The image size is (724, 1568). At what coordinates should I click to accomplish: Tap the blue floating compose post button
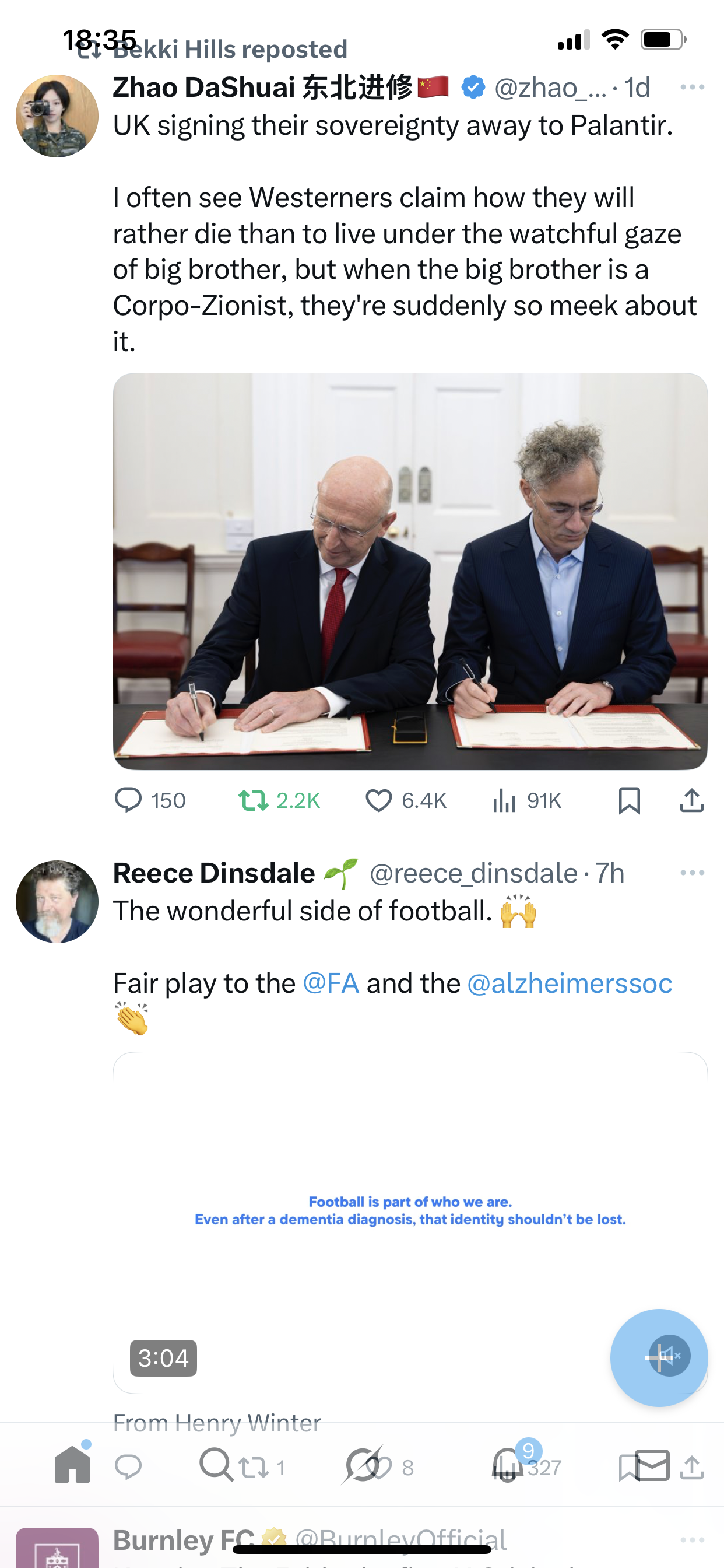pos(658,1357)
